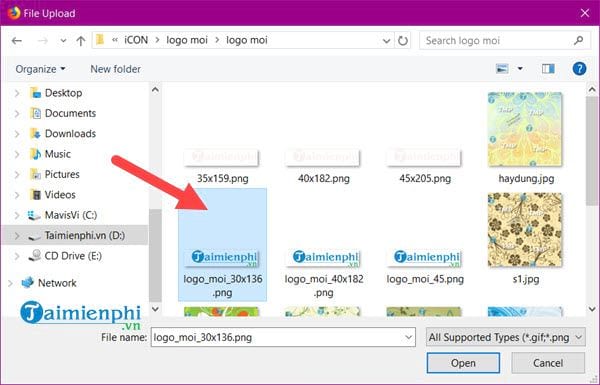The height and width of the screenshot is (385, 600).
Task: Select Desktop in the navigation tree
Action: click(x=63, y=93)
